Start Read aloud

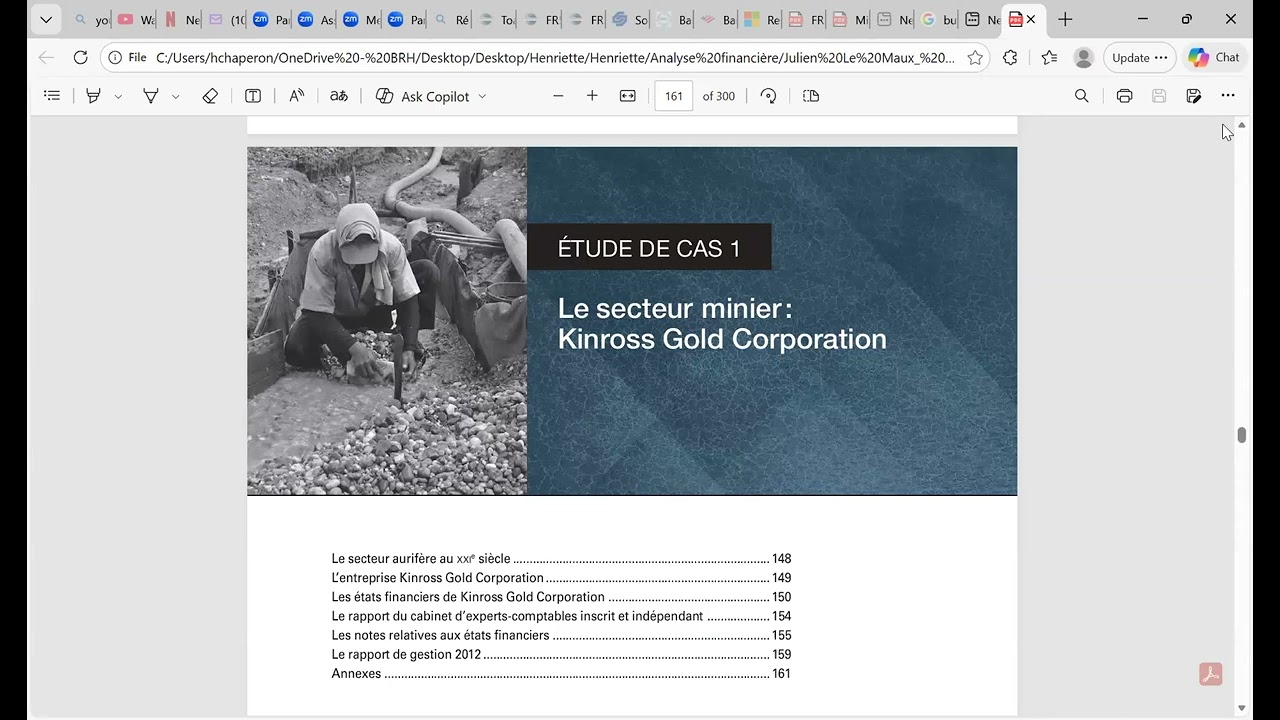click(x=297, y=96)
